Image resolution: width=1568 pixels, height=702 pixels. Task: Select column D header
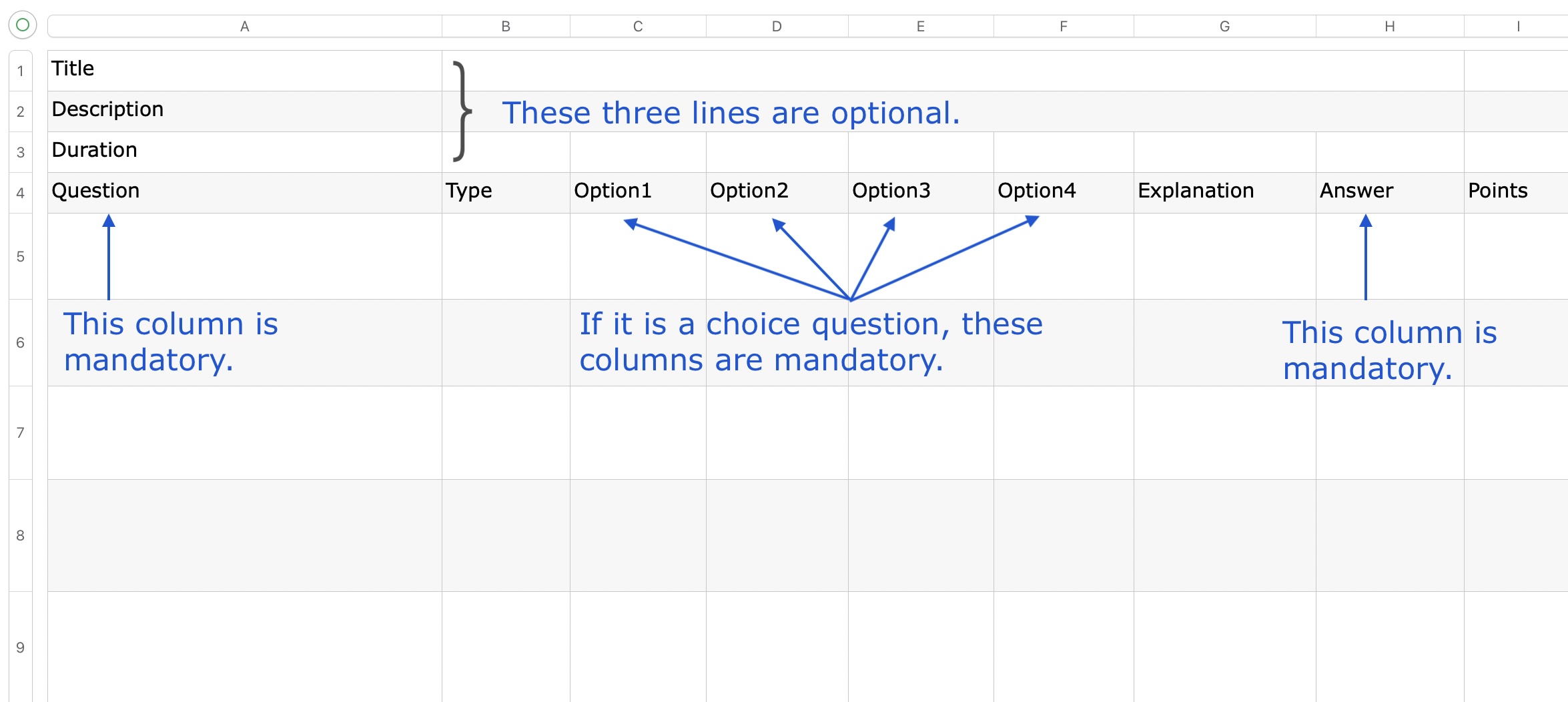777,27
